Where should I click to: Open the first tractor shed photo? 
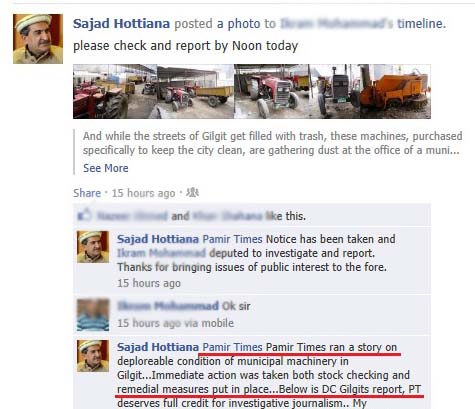[115, 91]
